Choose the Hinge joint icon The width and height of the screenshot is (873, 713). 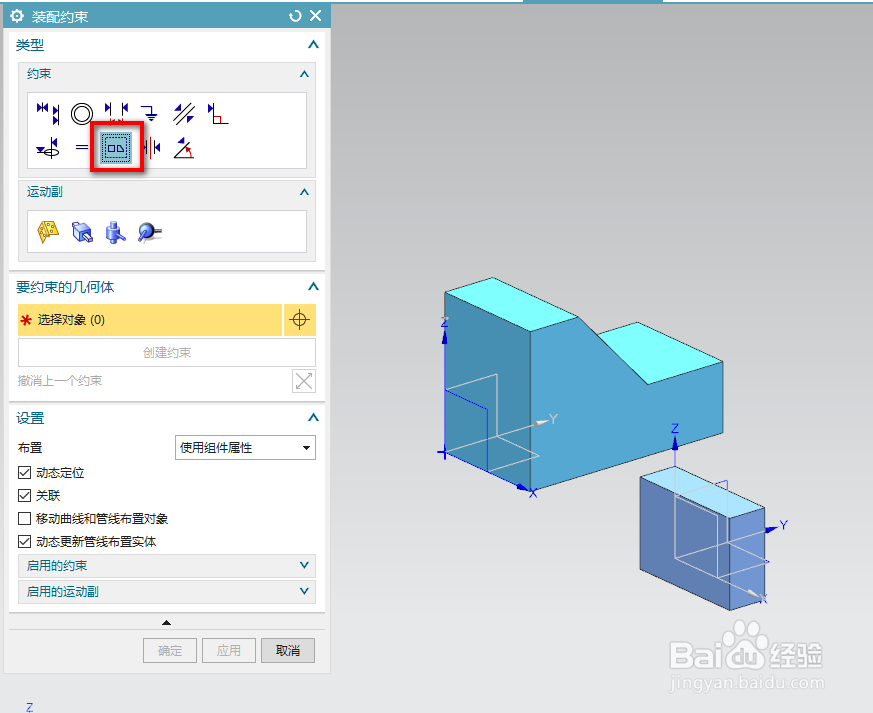tap(48, 232)
